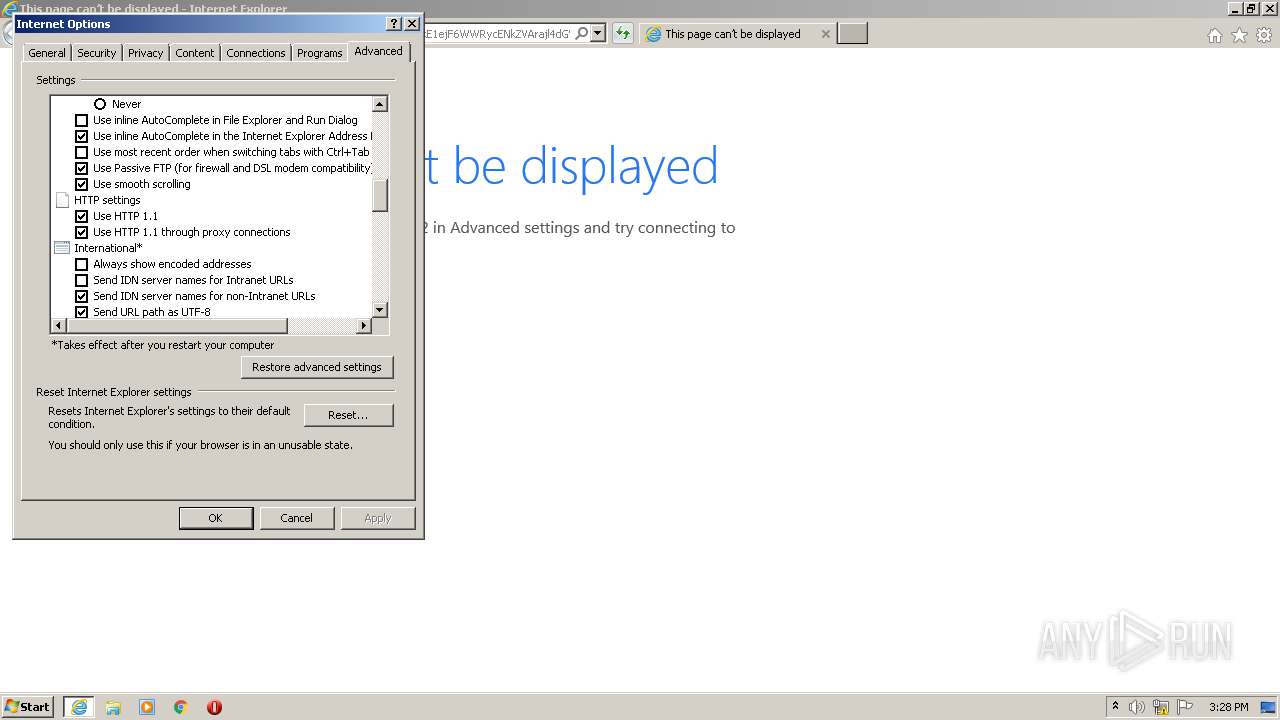Uncheck Use HTTP 1.1 (not the proxy one)
This screenshot has width=1280, height=720.
(x=82, y=216)
